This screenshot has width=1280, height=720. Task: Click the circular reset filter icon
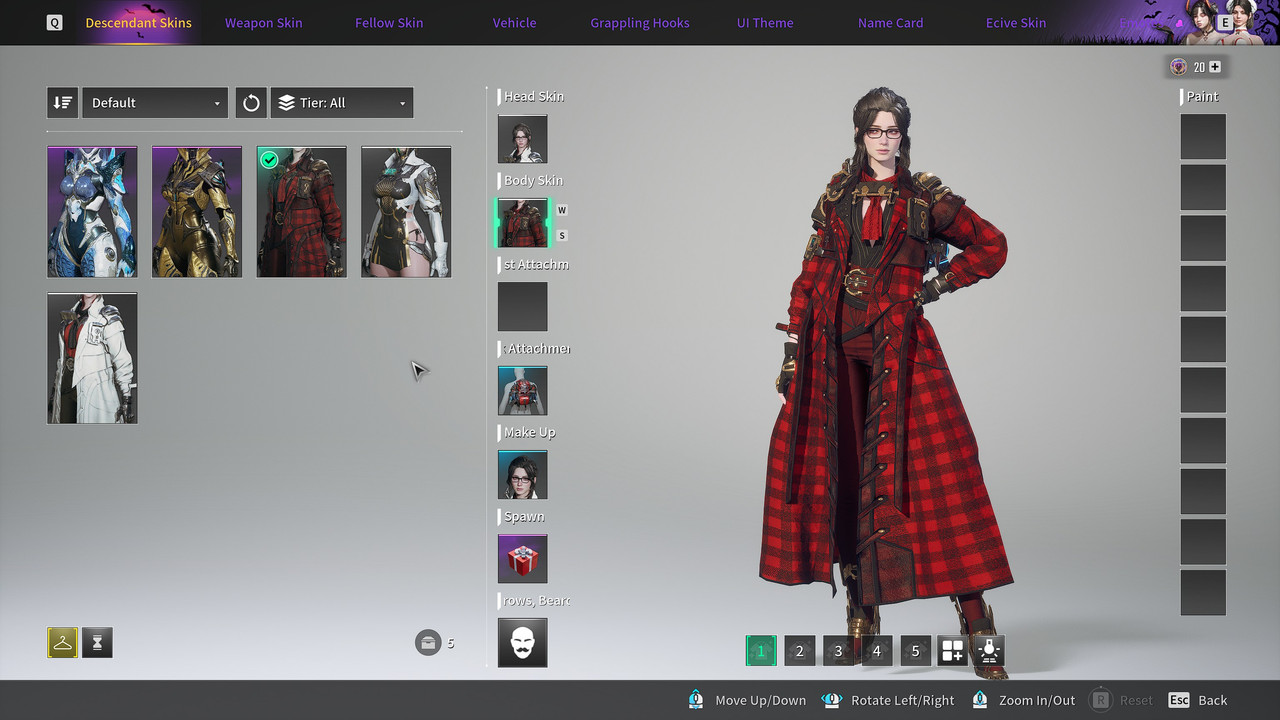point(251,103)
